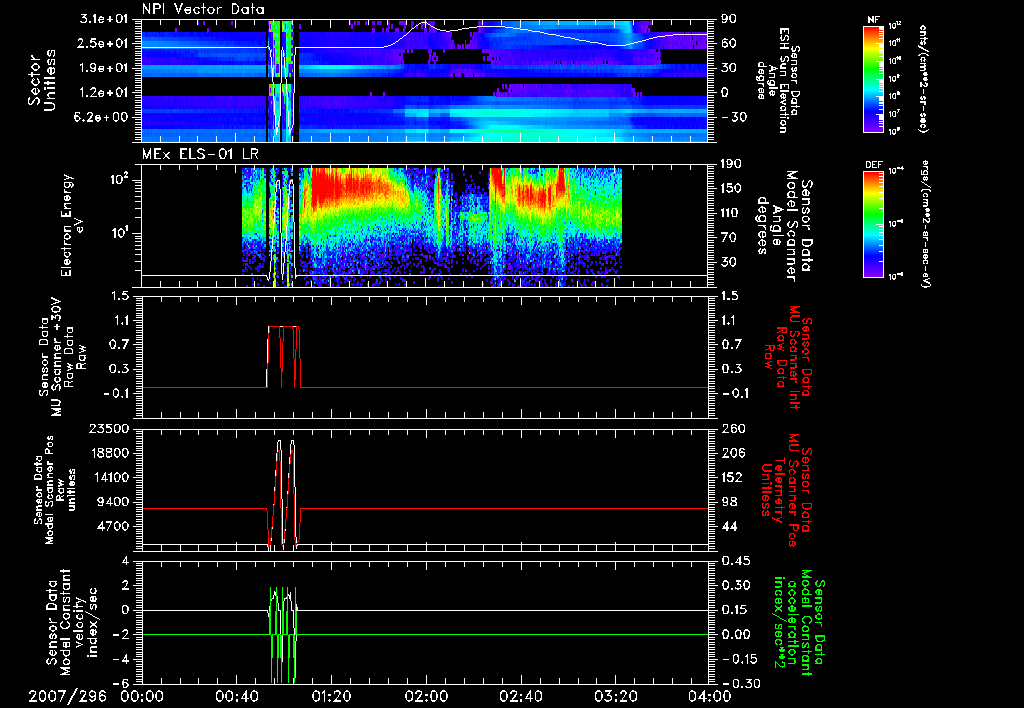Screen dimensions: 1024x708
Task: Click the 9400 scanner position tick value
Action: click(115, 502)
